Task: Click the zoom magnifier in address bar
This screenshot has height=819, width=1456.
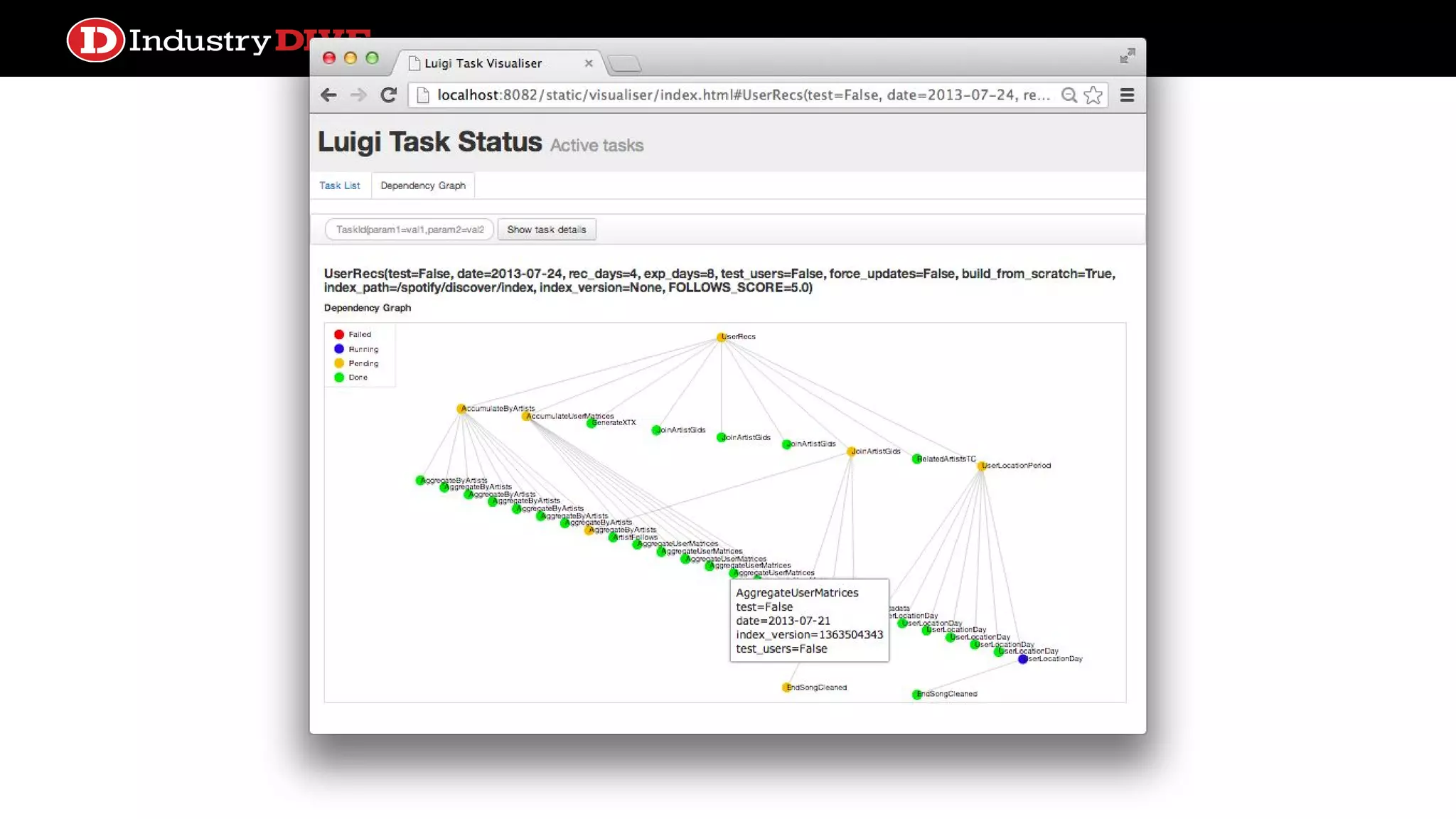Action: point(1069,95)
